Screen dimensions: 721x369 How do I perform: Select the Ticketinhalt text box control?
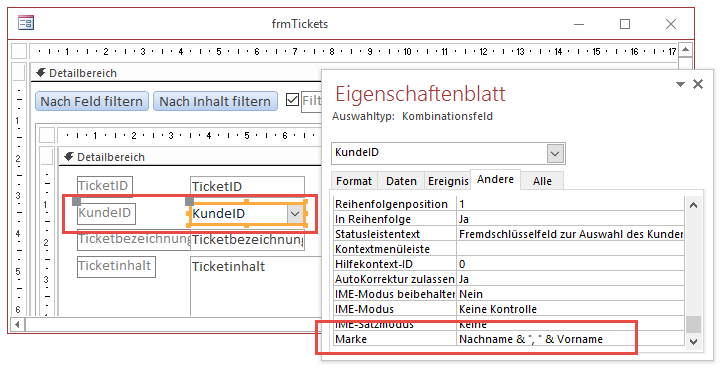(x=255, y=286)
